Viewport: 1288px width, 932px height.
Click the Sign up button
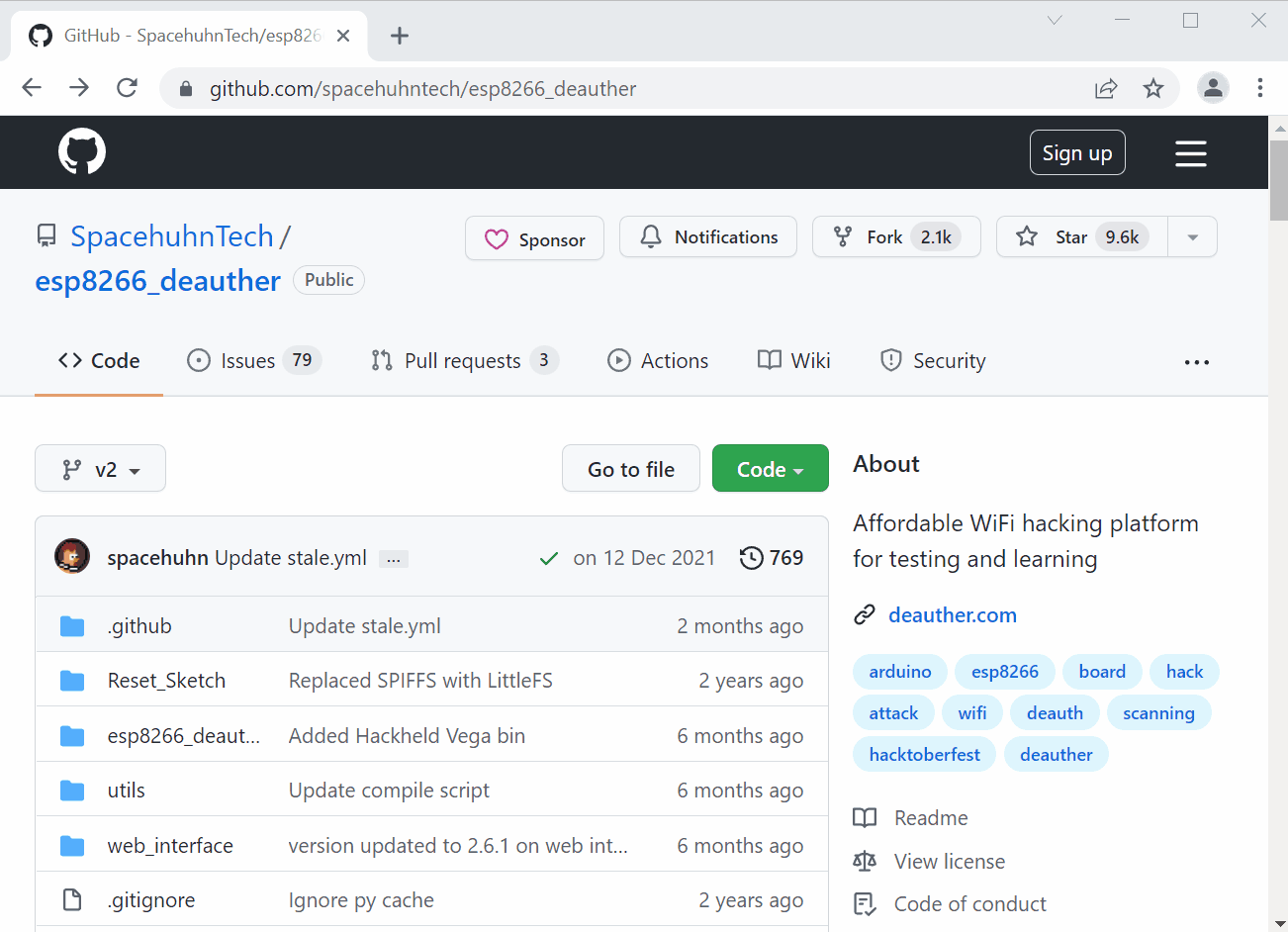(1077, 152)
